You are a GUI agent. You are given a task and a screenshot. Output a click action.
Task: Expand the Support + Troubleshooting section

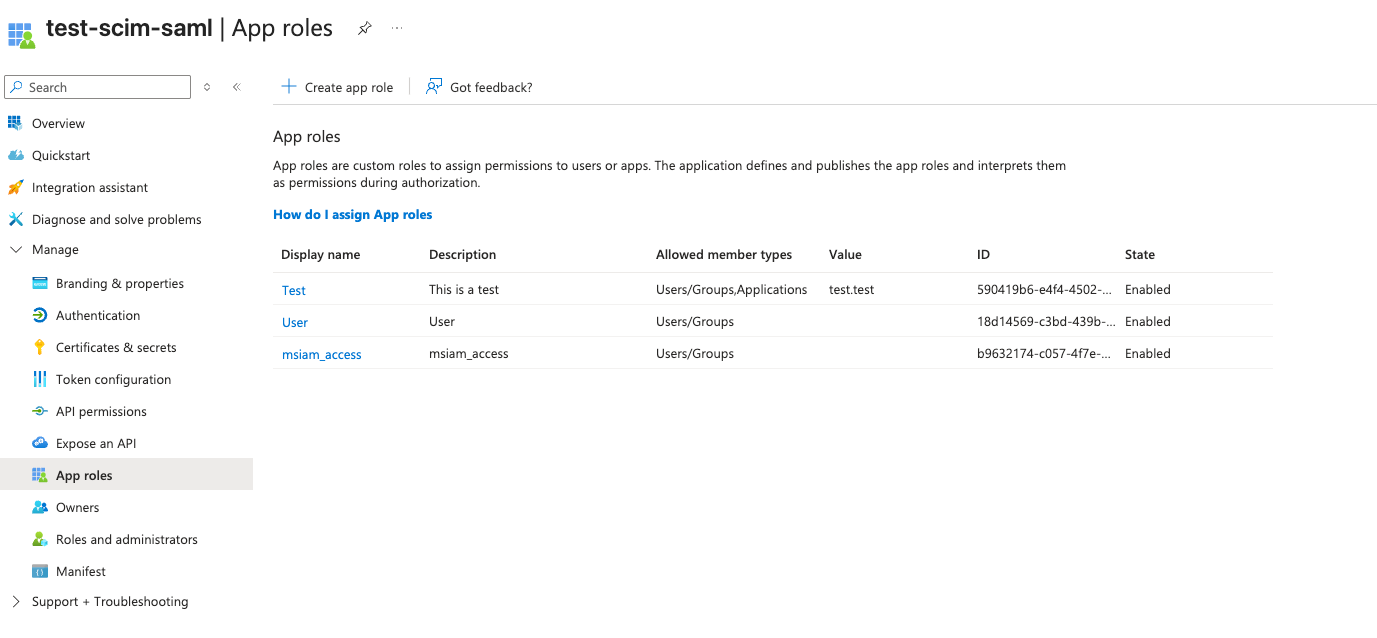(x=15, y=601)
